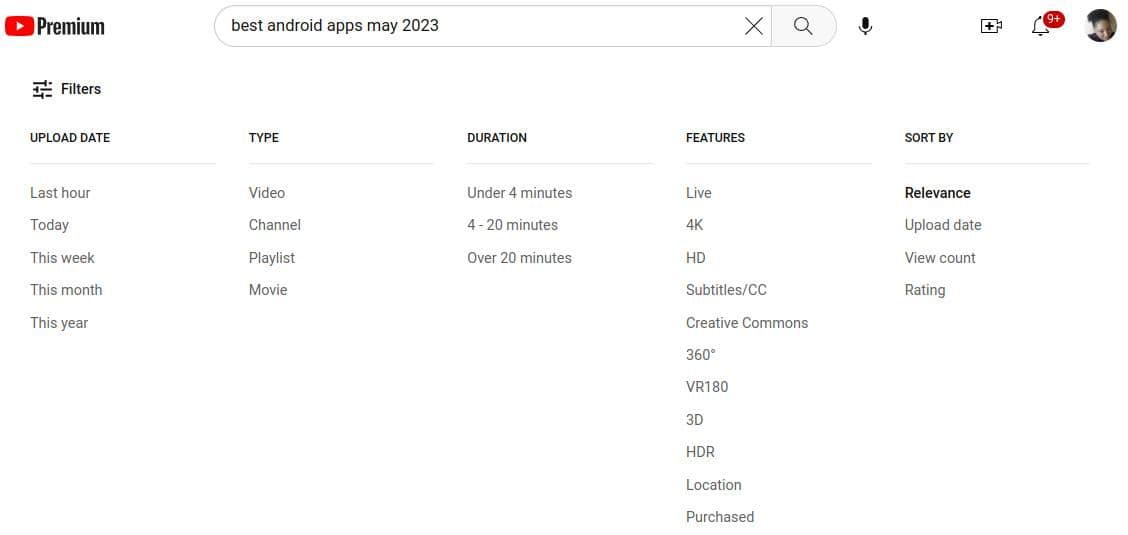Enable Creative Commons feature filter
Screen dimensions: 1128x535
(x=747, y=323)
